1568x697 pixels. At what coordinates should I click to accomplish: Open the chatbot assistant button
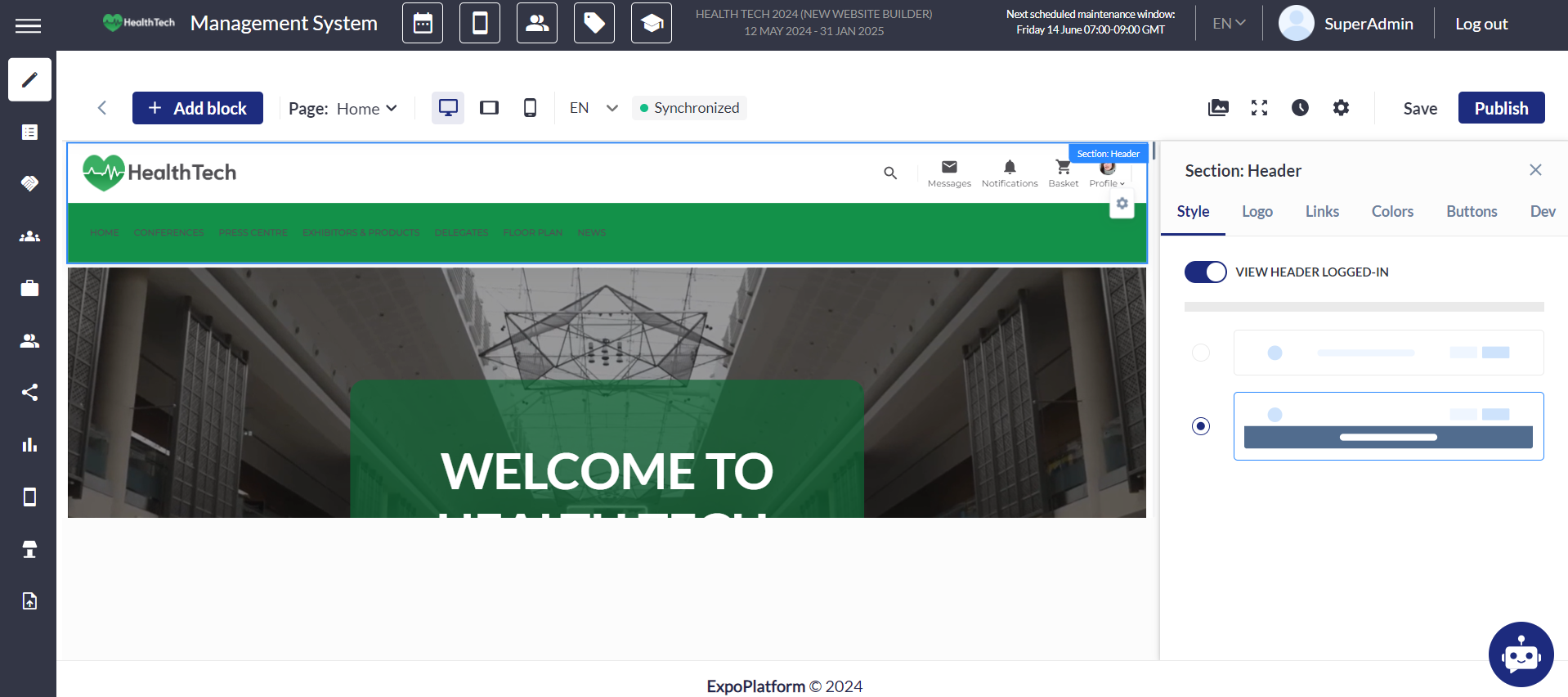tap(1521, 654)
